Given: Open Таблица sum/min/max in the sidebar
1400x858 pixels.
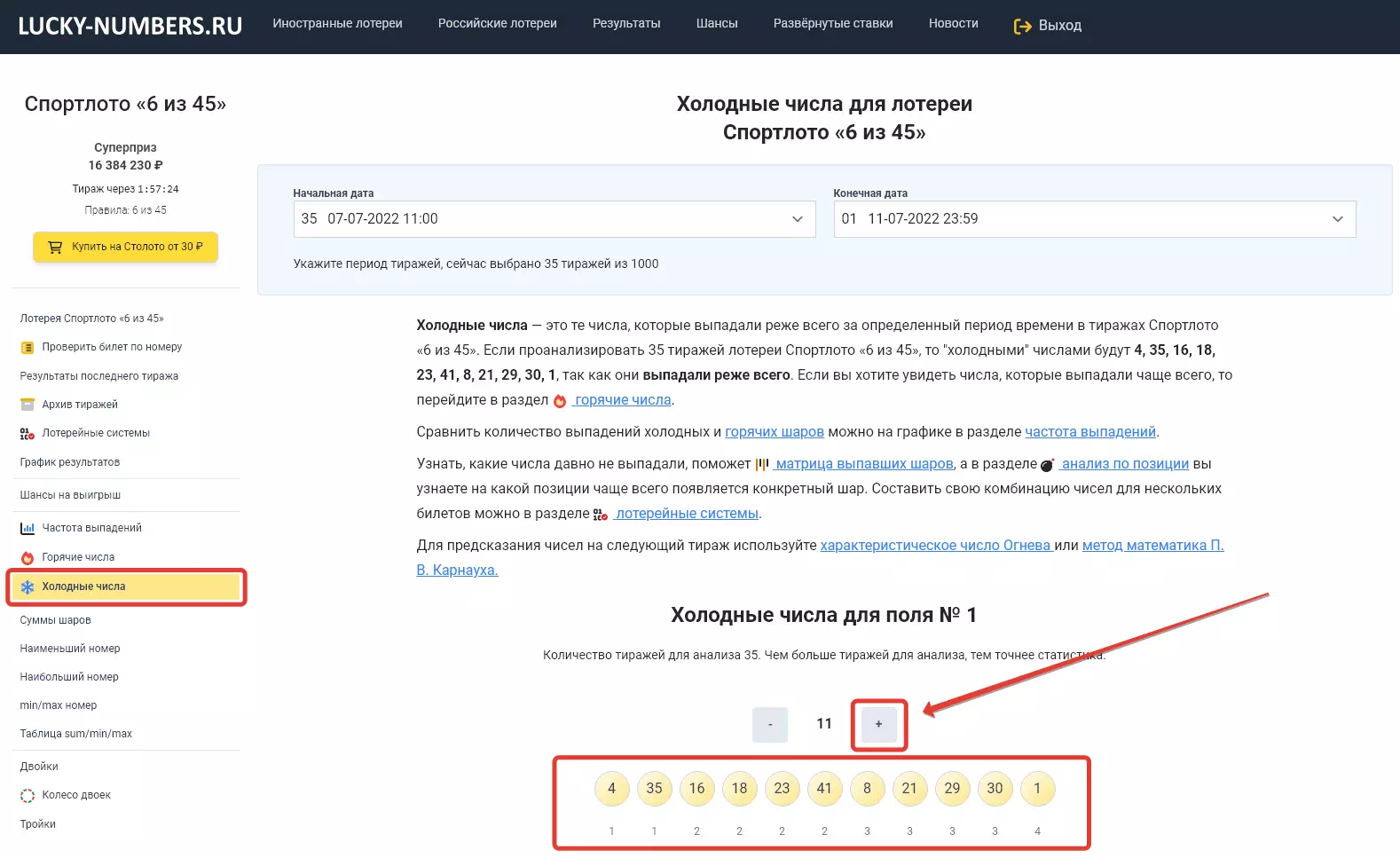Looking at the screenshot, I should click(x=76, y=734).
